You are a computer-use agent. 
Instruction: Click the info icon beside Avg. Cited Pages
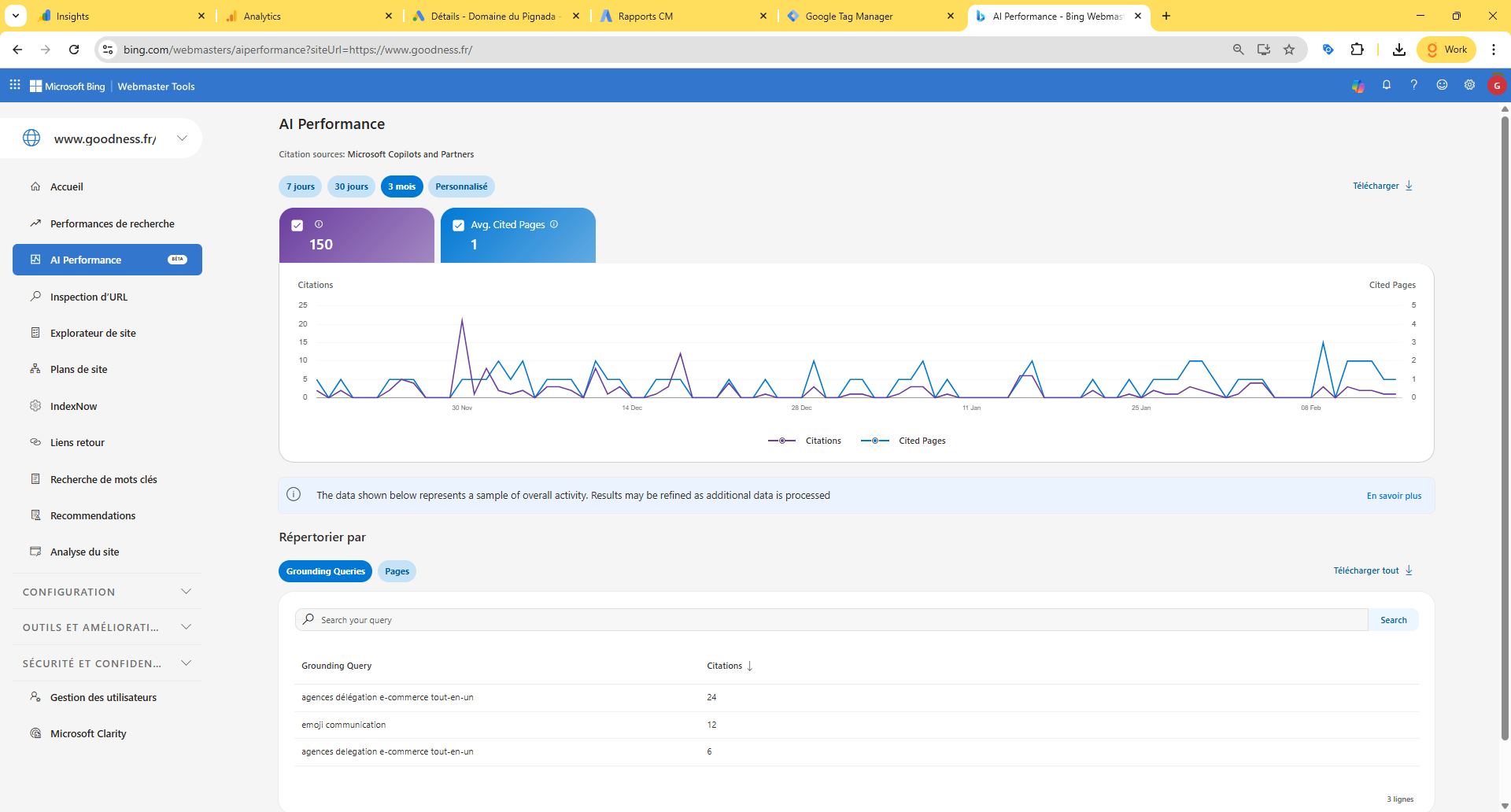554,224
